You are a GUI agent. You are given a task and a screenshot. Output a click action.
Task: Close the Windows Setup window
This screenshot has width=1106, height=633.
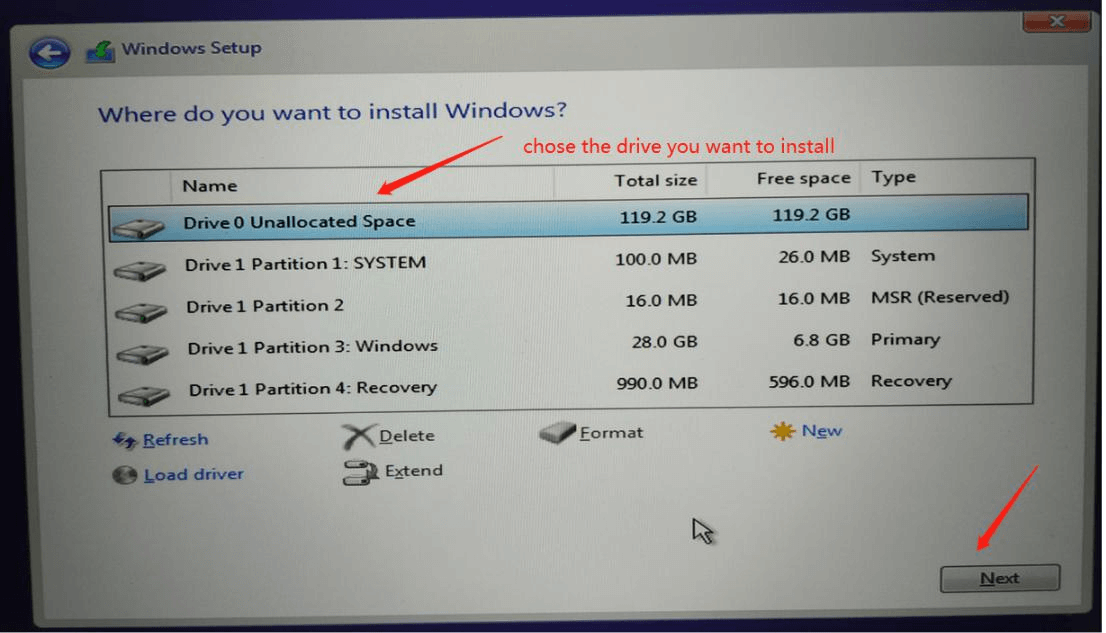click(x=1056, y=21)
